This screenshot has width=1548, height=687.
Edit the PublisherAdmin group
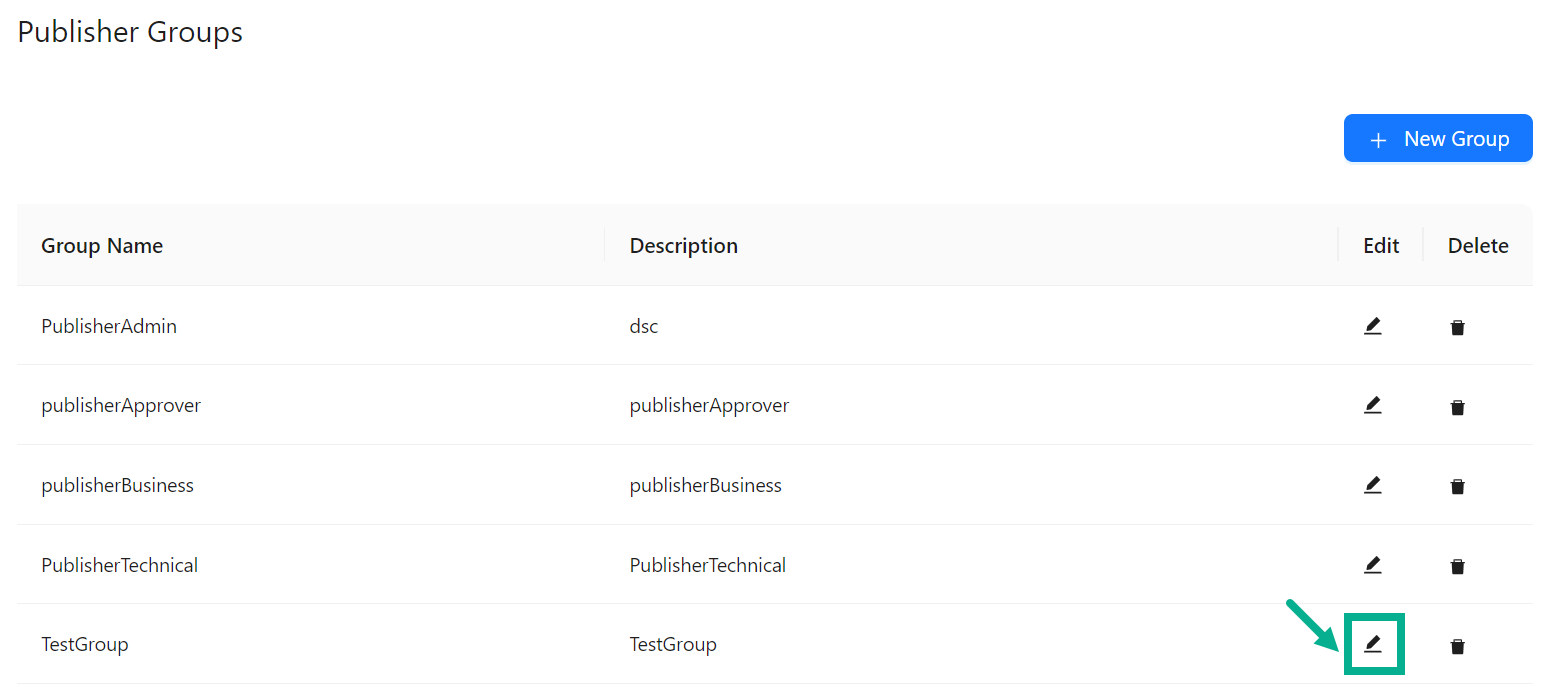(1373, 326)
